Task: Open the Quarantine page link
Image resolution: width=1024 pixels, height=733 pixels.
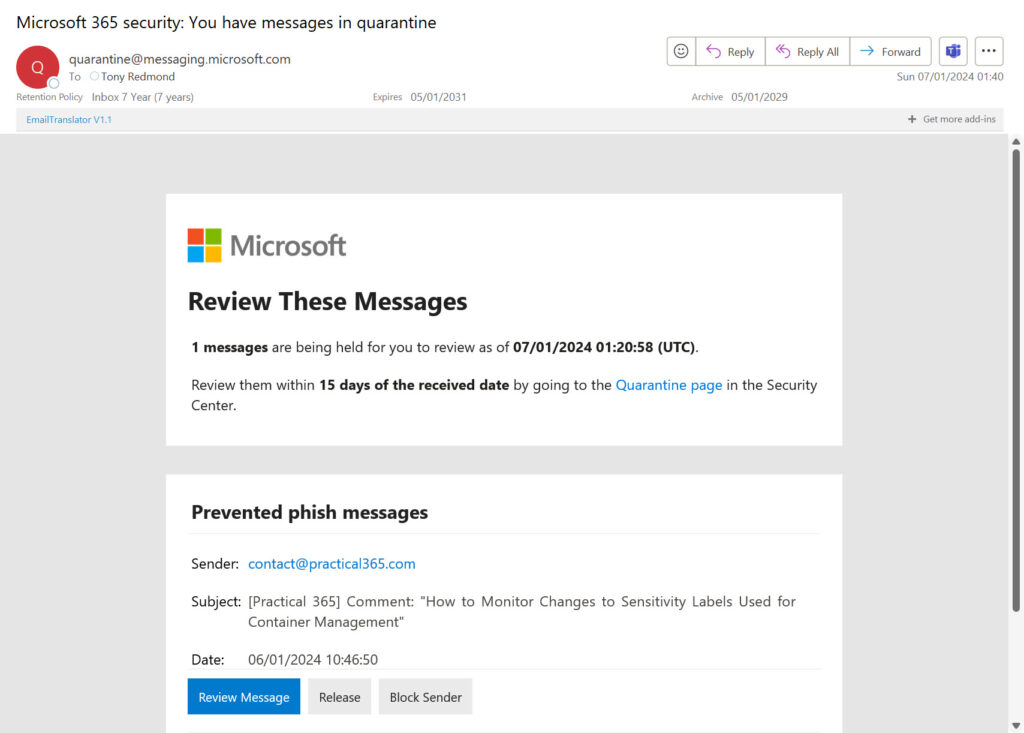Action: (x=669, y=385)
